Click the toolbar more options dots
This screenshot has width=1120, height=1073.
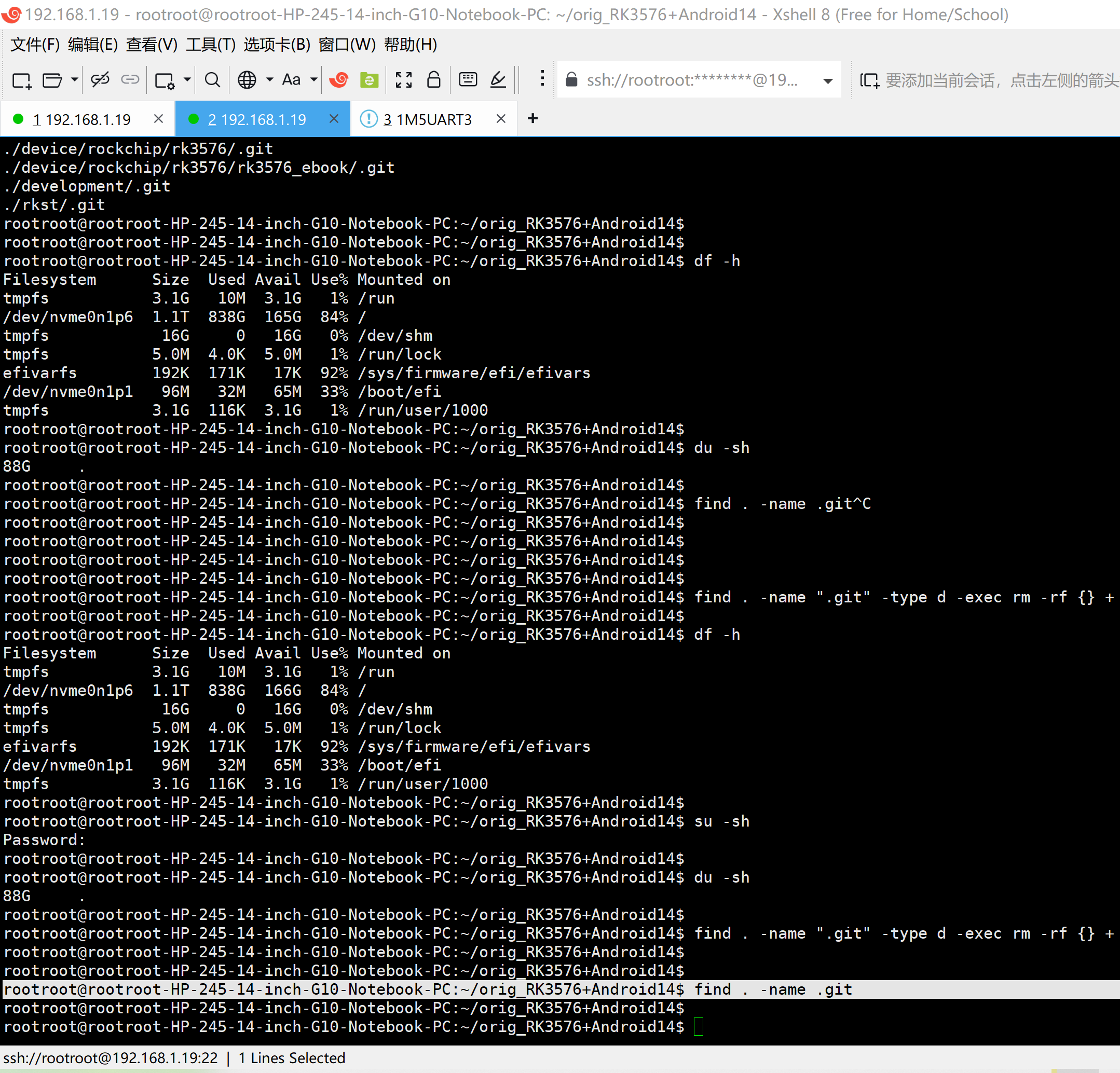point(542,79)
